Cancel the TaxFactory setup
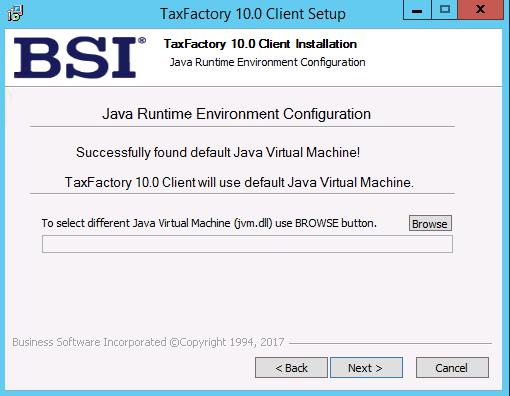Screen dimensions: 510x396 (452, 368)
